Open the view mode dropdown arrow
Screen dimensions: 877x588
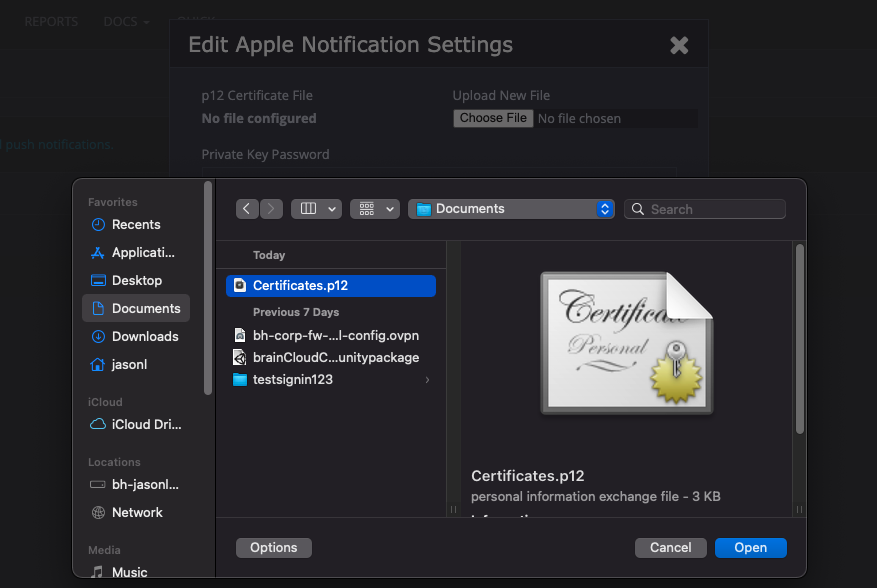coord(332,209)
